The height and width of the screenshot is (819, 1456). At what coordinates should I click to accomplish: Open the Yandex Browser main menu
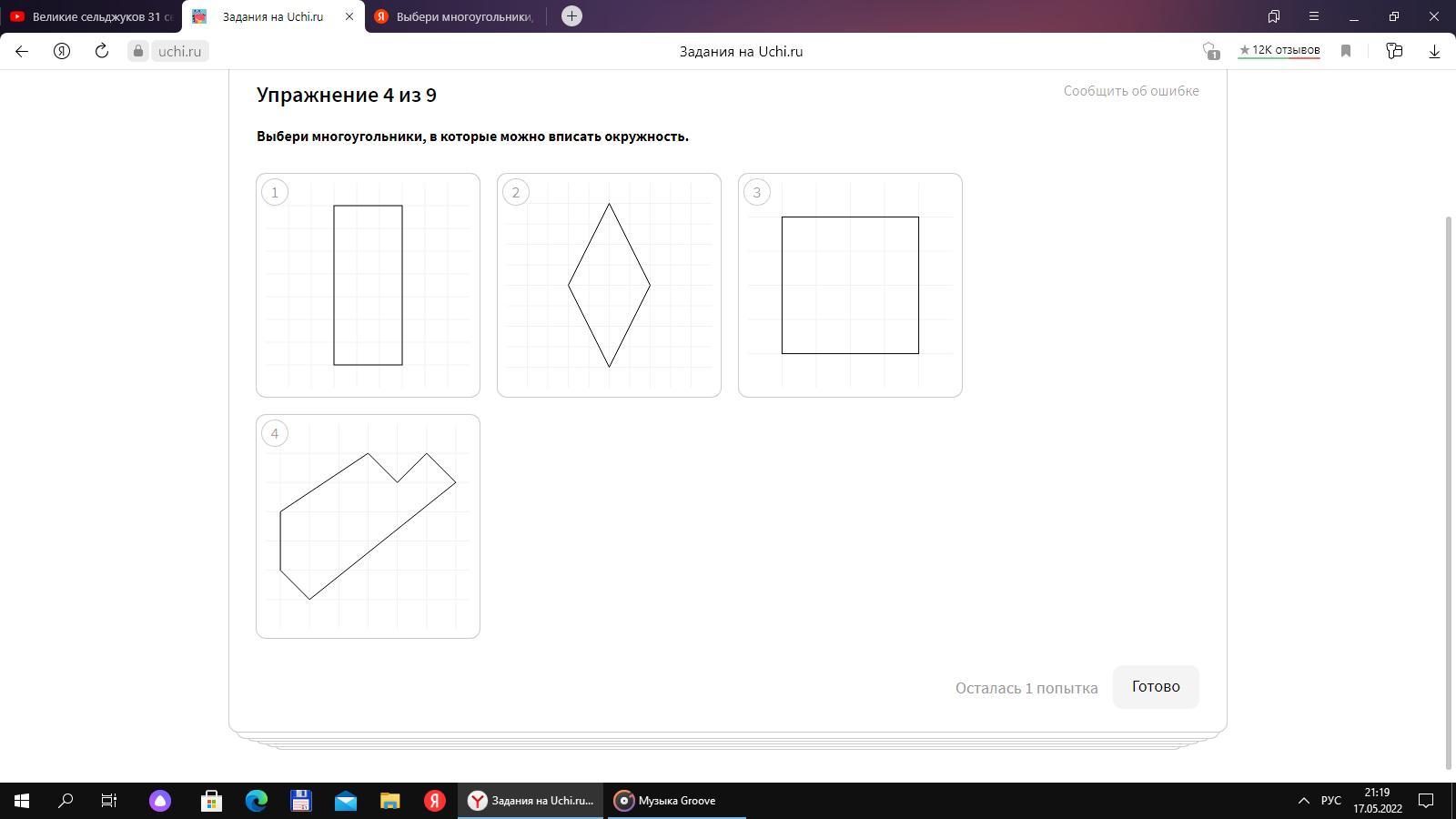(1314, 16)
